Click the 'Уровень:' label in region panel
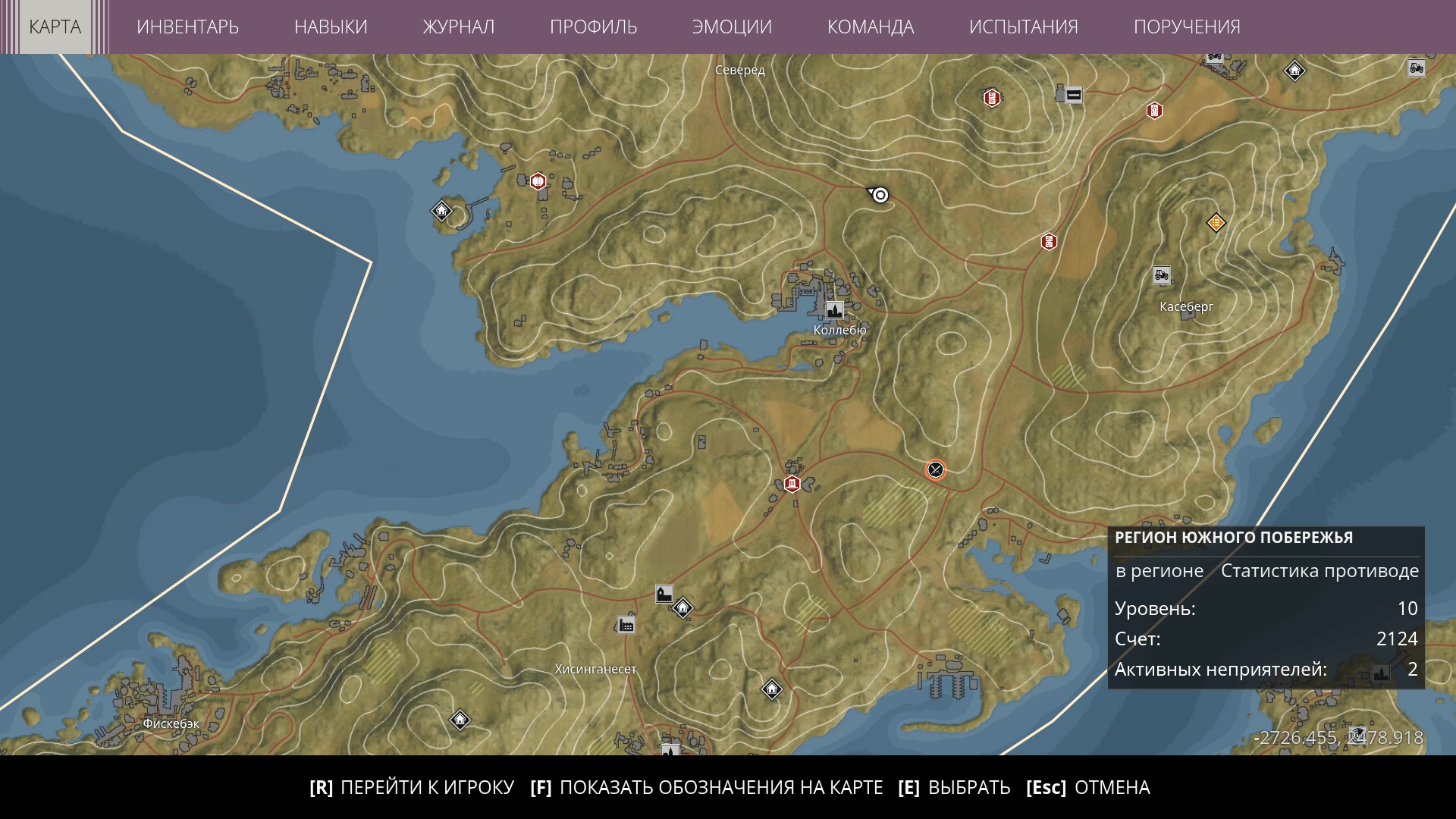The width and height of the screenshot is (1456, 819). click(1155, 608)
